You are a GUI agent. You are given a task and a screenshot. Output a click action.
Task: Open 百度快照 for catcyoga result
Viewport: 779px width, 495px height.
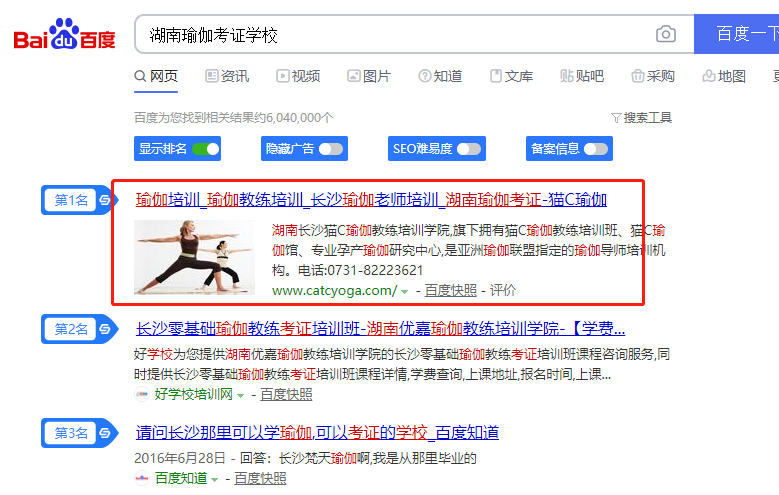click(451, 290)
